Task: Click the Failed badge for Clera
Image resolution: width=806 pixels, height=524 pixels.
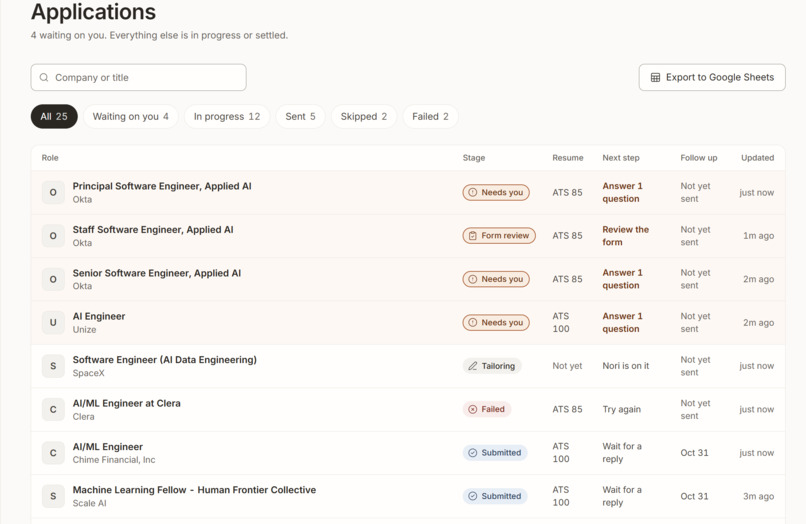Action: click(x=487, y=409)
